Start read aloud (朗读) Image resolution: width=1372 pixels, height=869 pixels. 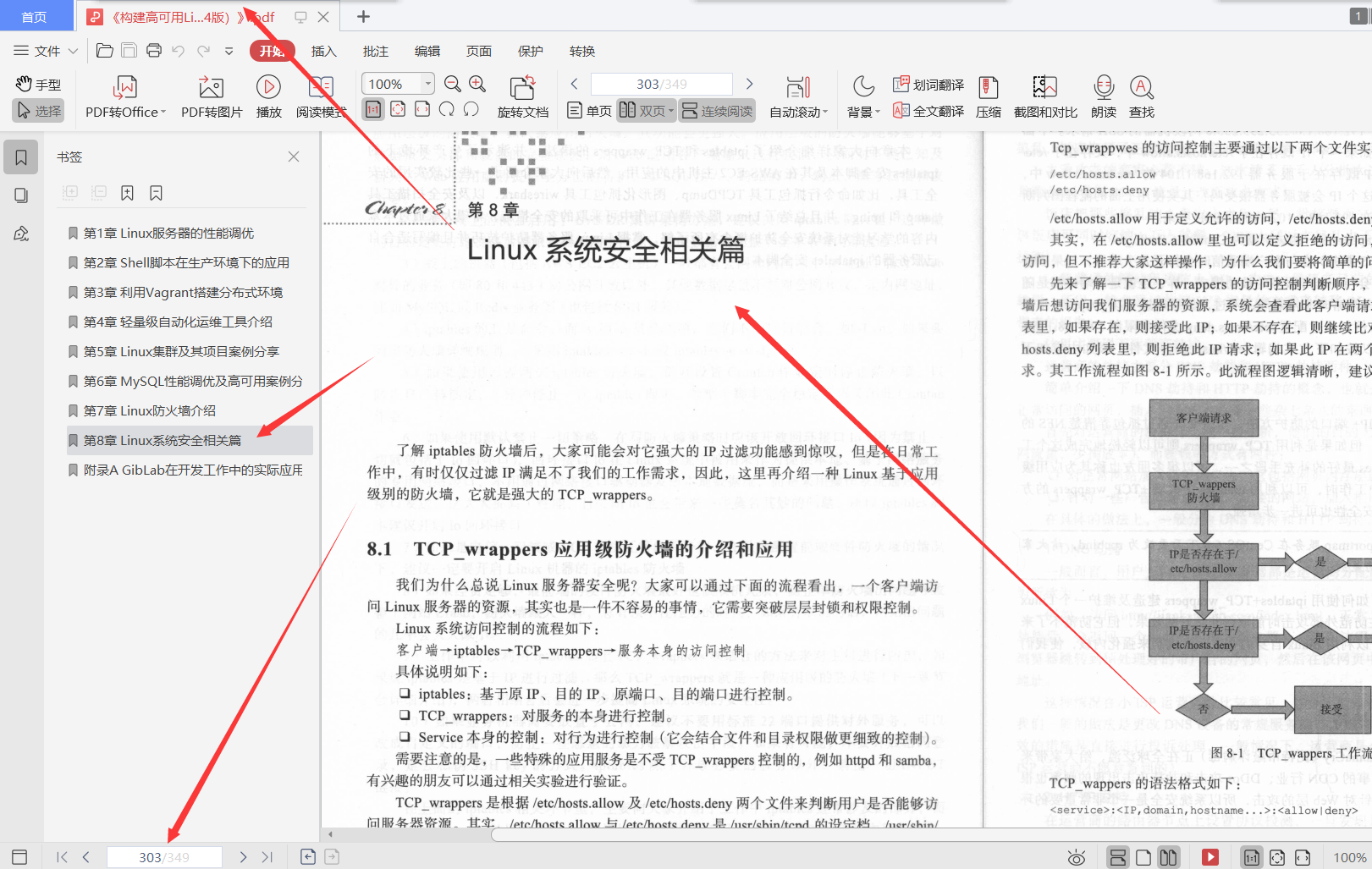(x=1104, y=96)
